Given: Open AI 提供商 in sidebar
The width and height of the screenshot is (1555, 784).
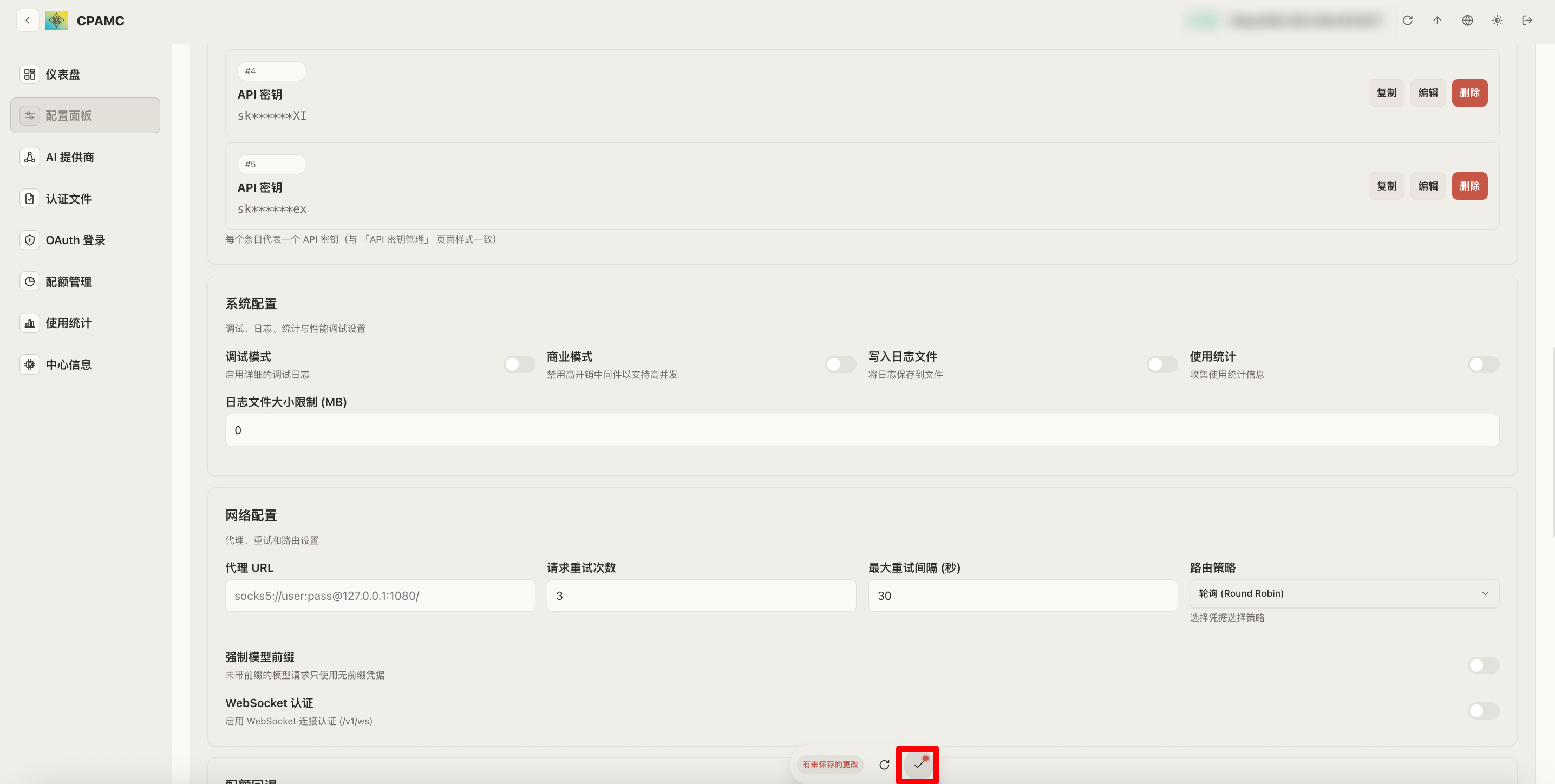Looking at the screenshot, I should point(70,158).
